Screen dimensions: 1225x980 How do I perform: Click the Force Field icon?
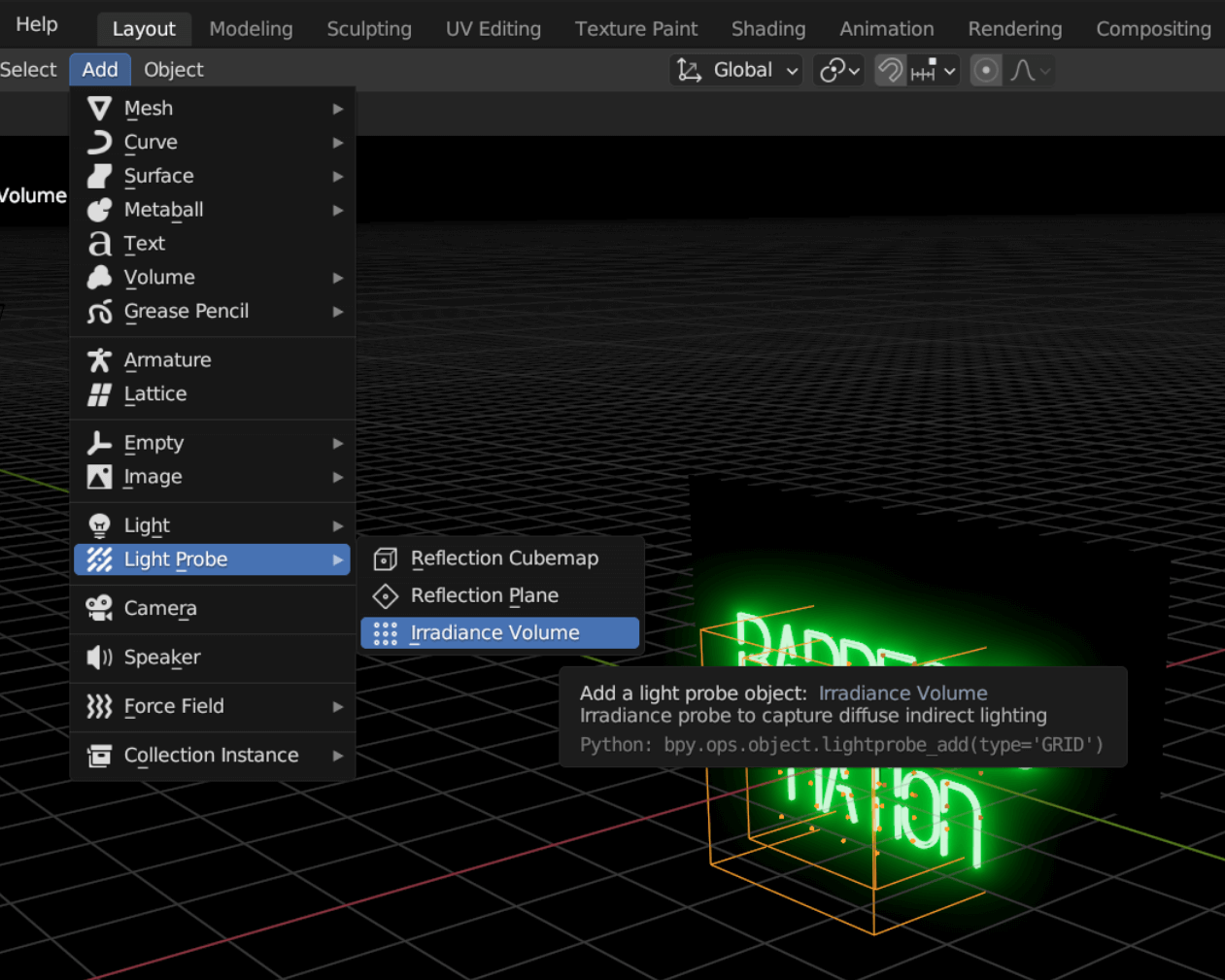[99, 706]
